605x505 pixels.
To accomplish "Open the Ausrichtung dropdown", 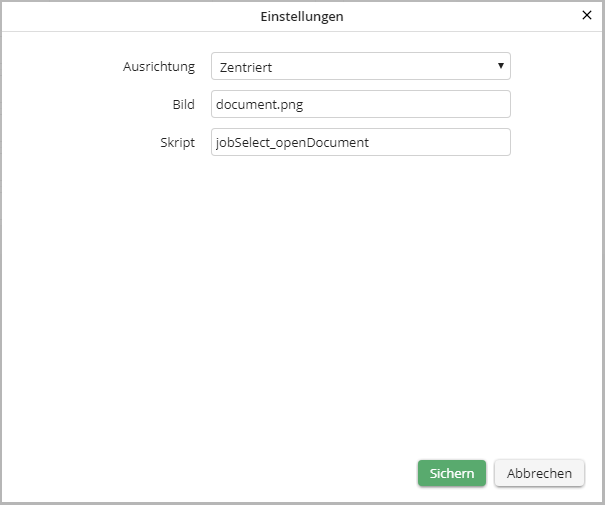I will coord(360,67).
